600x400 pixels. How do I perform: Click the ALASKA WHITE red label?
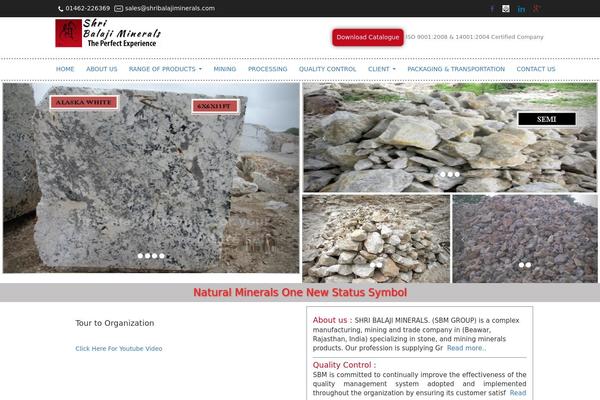[x=84, y=102]
